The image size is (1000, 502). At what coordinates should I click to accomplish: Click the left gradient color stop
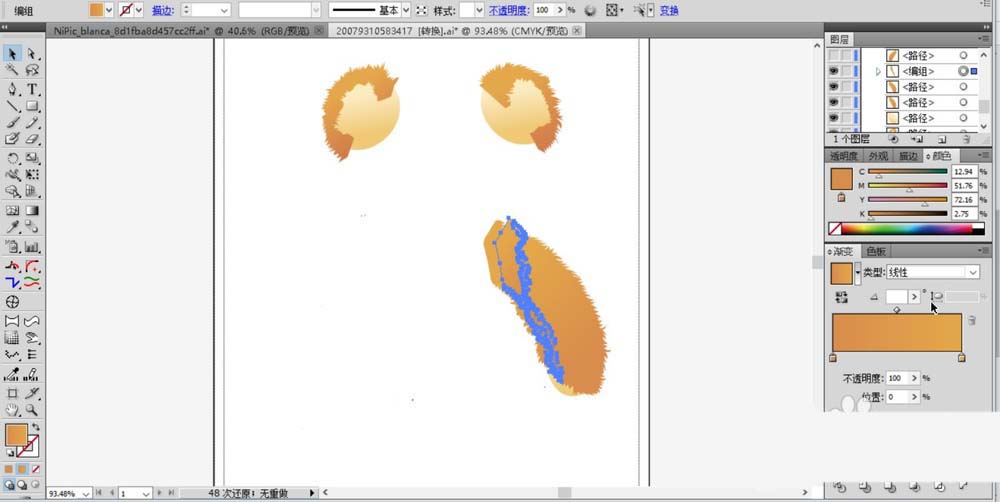tap(832, 358)
